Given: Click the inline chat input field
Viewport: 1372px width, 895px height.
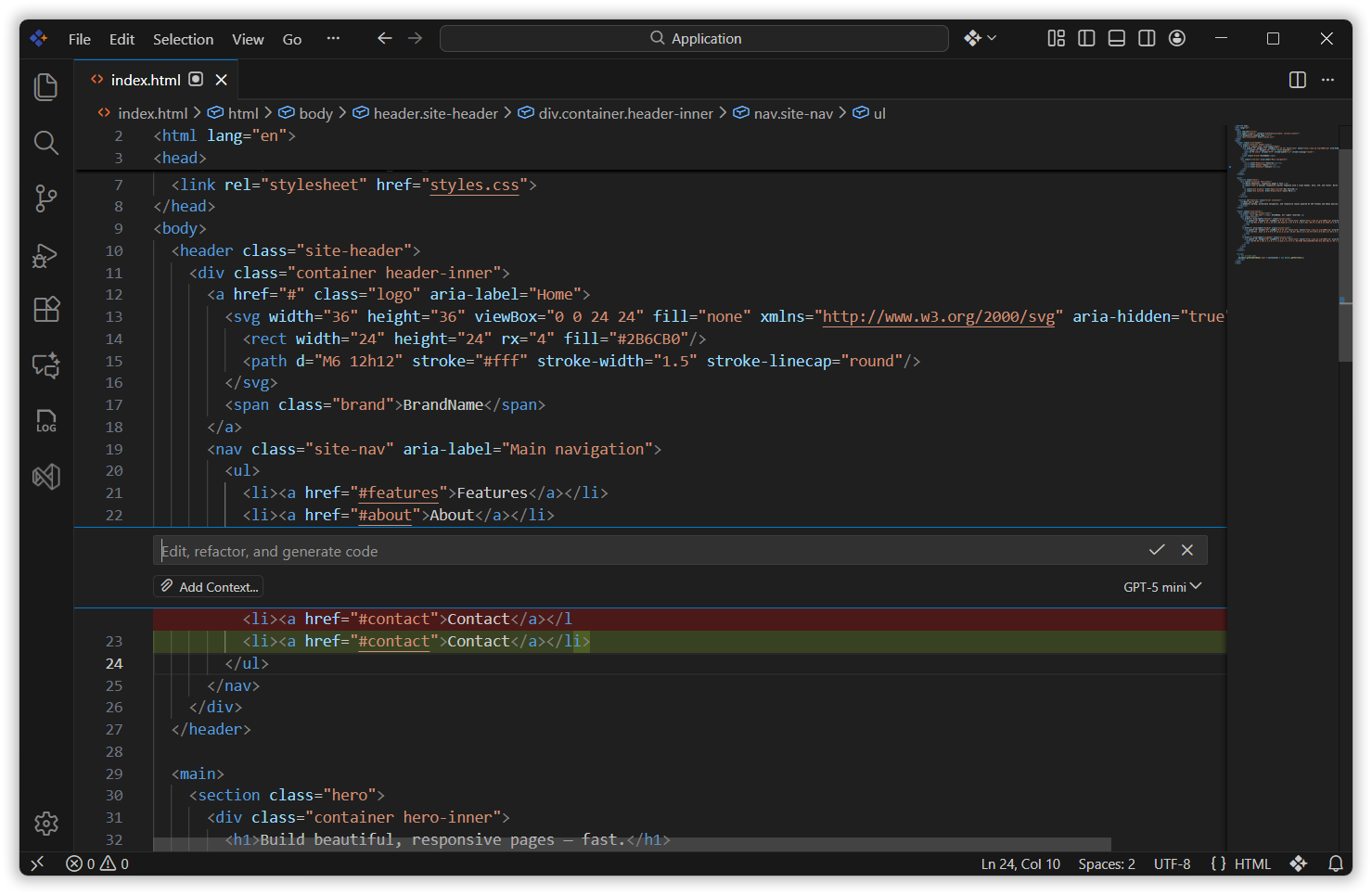Looking at the screenshot, I should tap(557, 550).
